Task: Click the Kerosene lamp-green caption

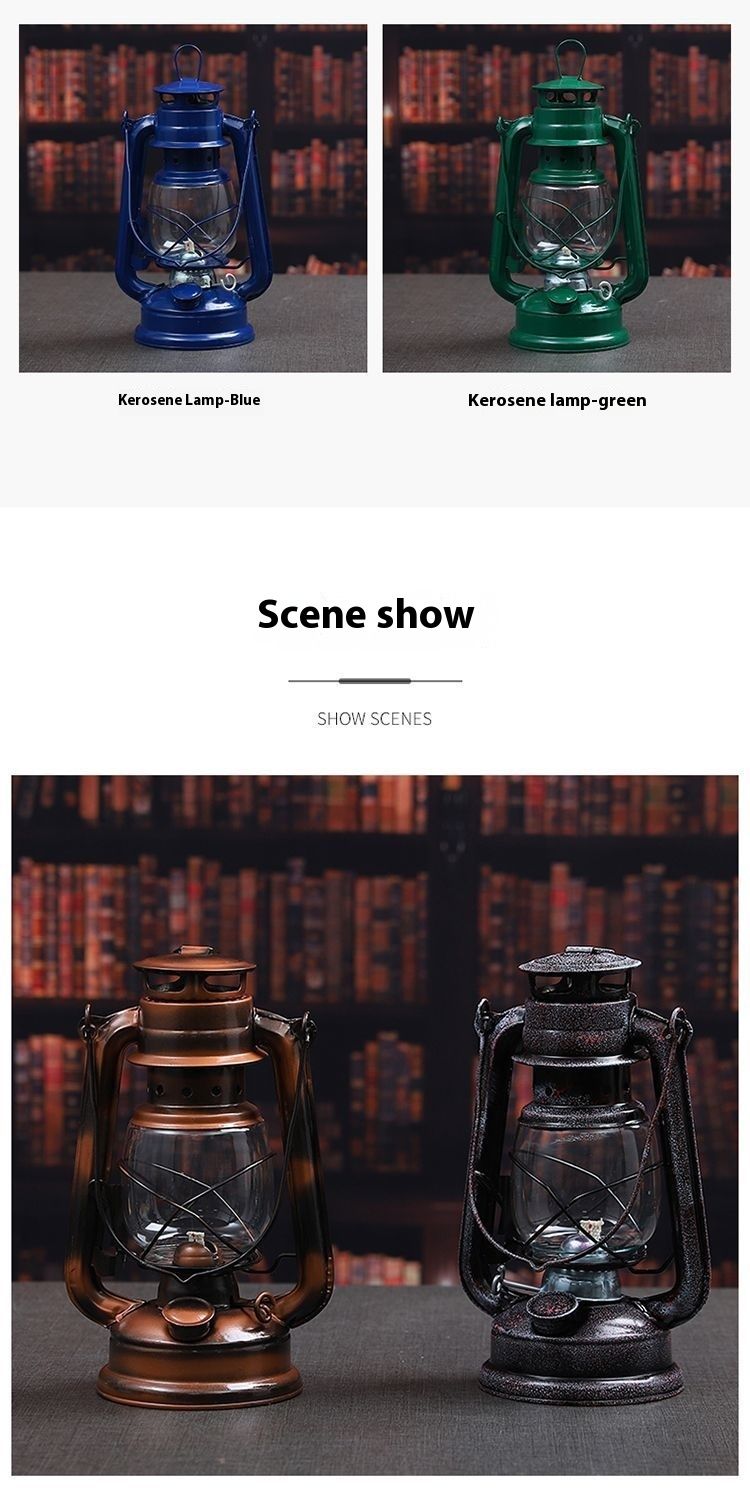Action: coord(557,400)
